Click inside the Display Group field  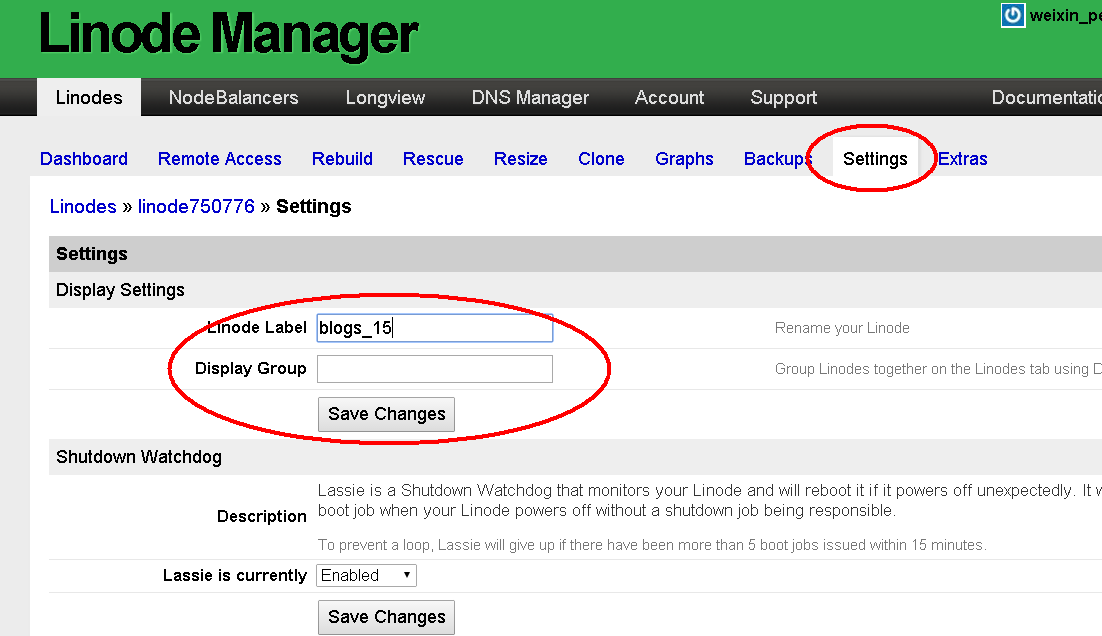tap(434, 369)
